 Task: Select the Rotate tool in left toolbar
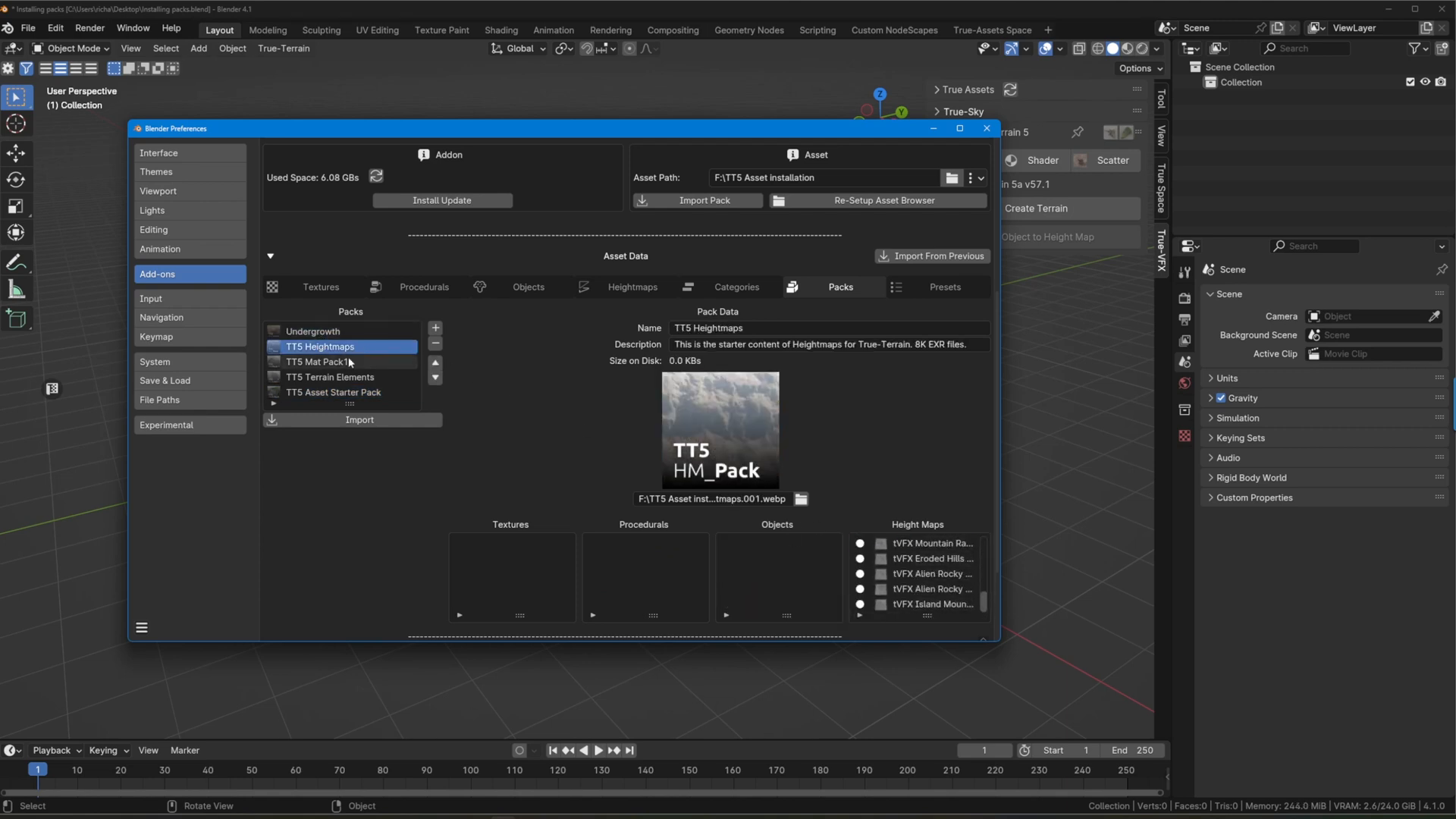point(16,180)
